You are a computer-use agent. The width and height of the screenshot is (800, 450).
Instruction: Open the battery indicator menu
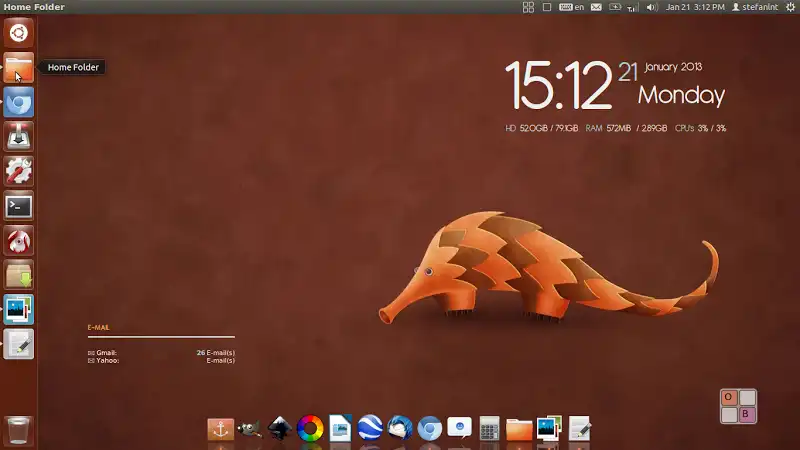tap(615, 7)
